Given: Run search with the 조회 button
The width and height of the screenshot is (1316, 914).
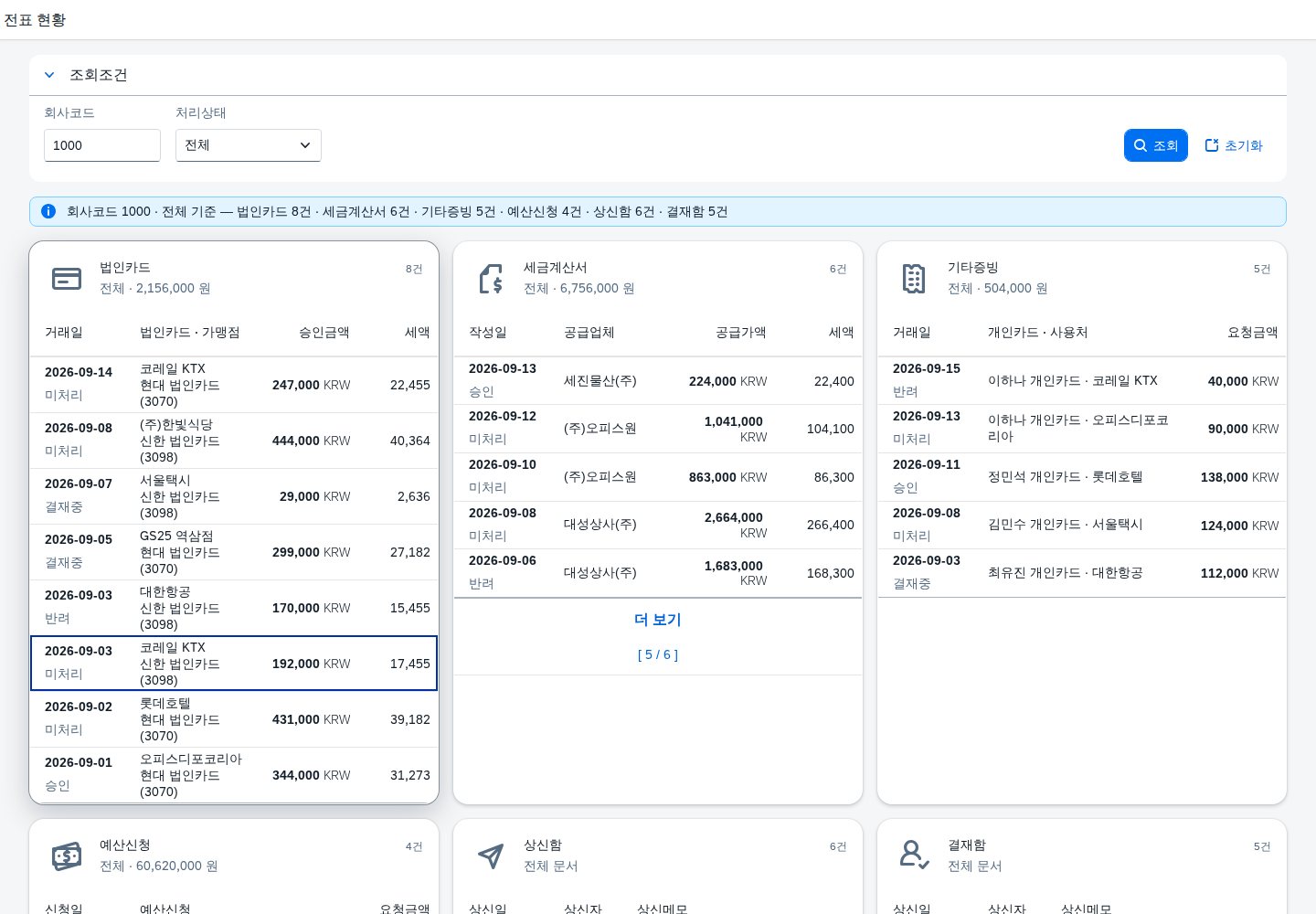Looking at the screenshot, I should tap(1156, 145).
